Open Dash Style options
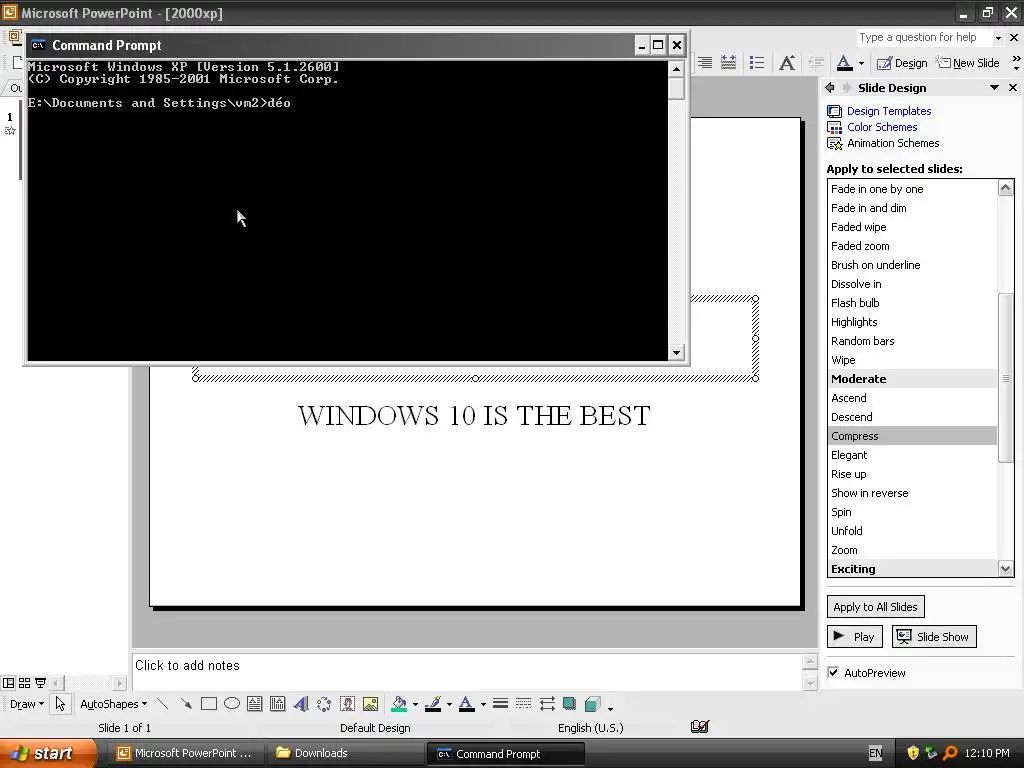 coord(523,704)
